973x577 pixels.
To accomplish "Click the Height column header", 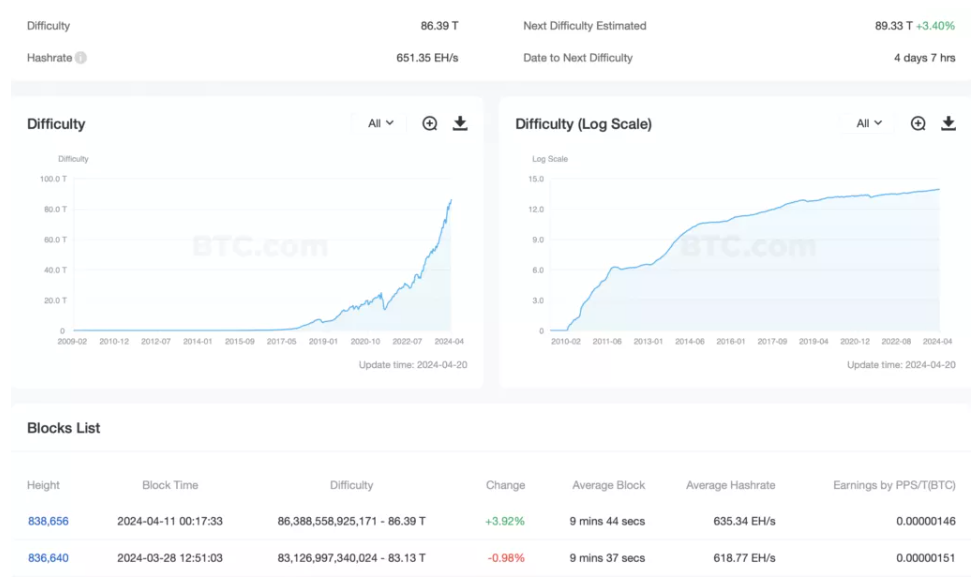I will (x=43, y=485).
